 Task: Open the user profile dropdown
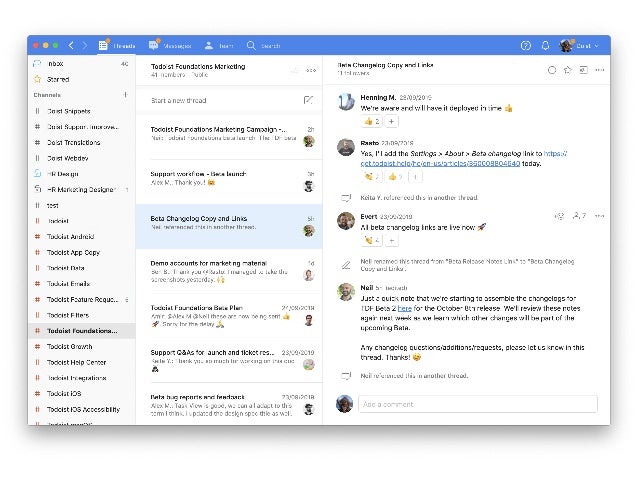point(579,46)
